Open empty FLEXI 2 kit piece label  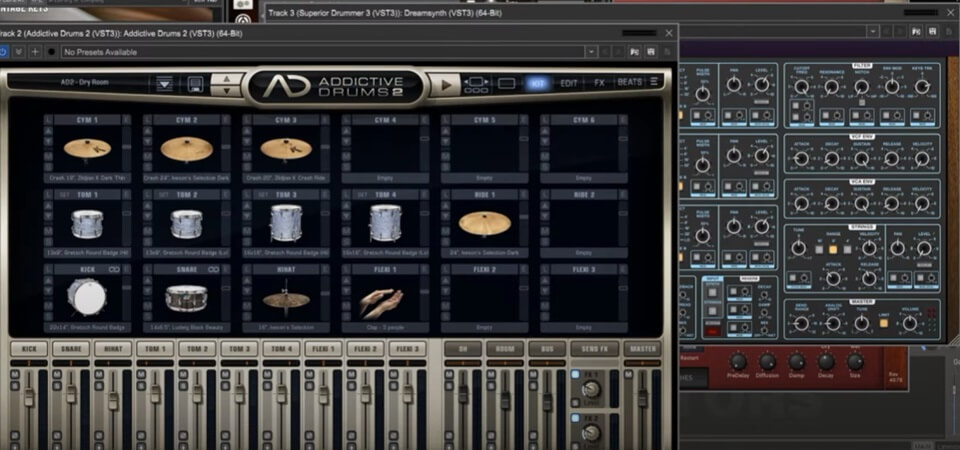click(484, 328)
